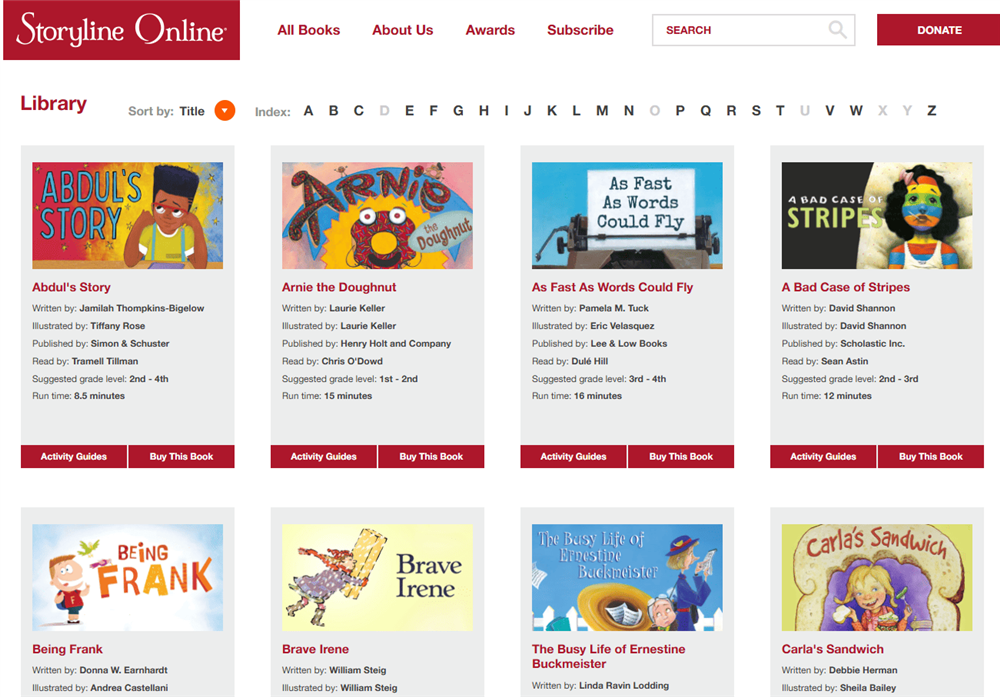The image size is (1000, 697).
Task: Click reader name Sean Astin
Action: point(844,361)
